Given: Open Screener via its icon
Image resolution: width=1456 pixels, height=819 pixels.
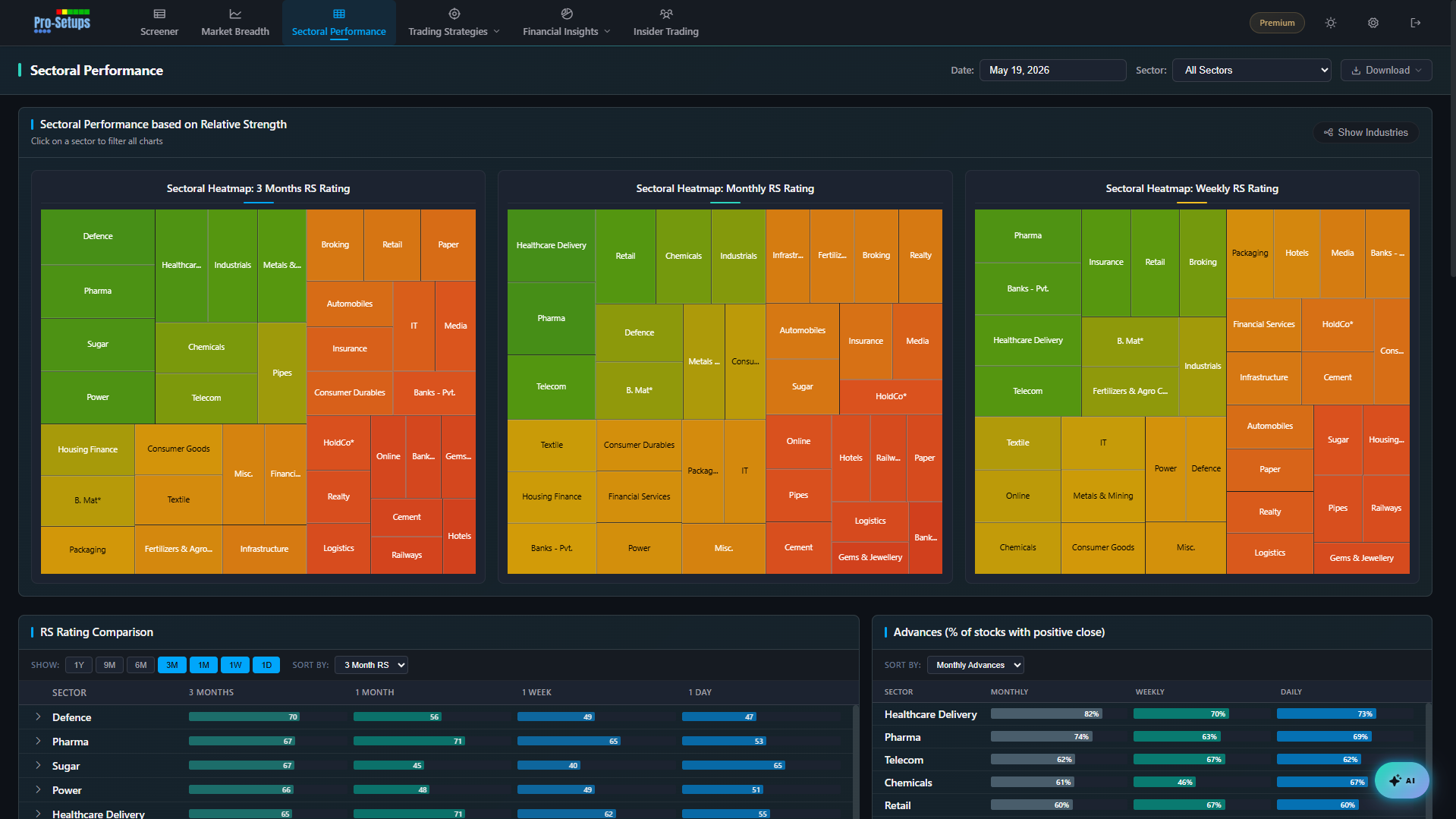Looking at the screenshot, I should pos(159,14).
